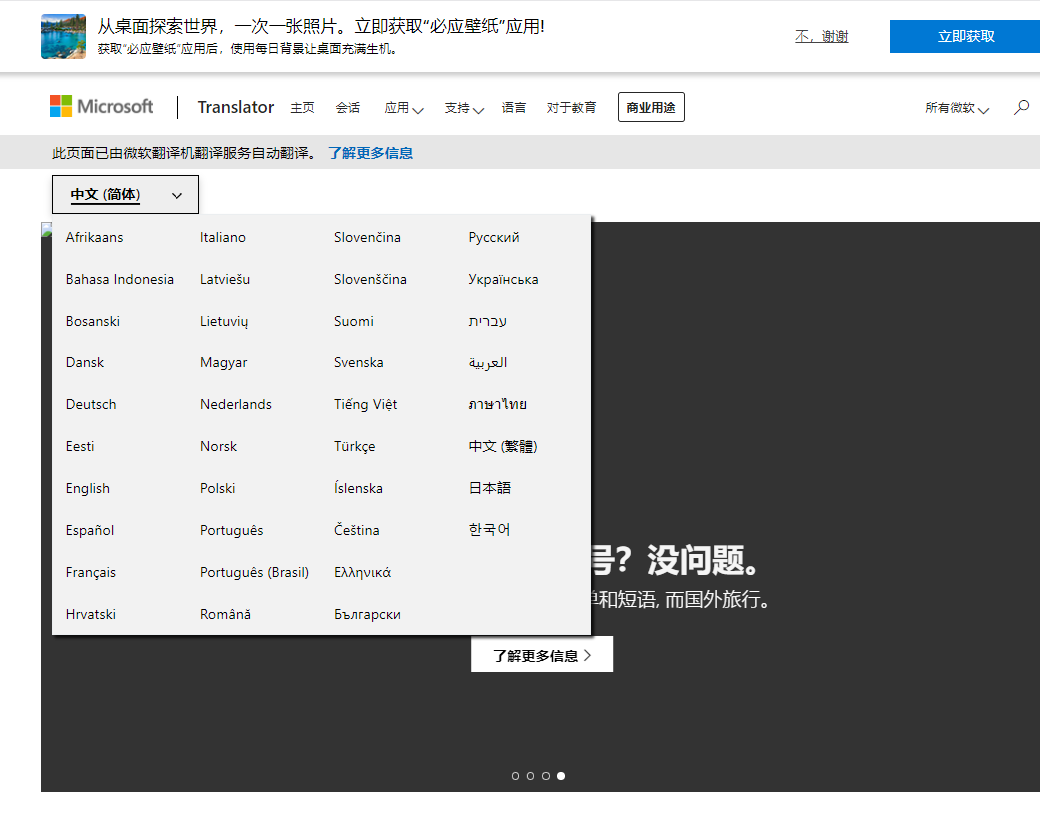Switch language to Español

[90, 531]
